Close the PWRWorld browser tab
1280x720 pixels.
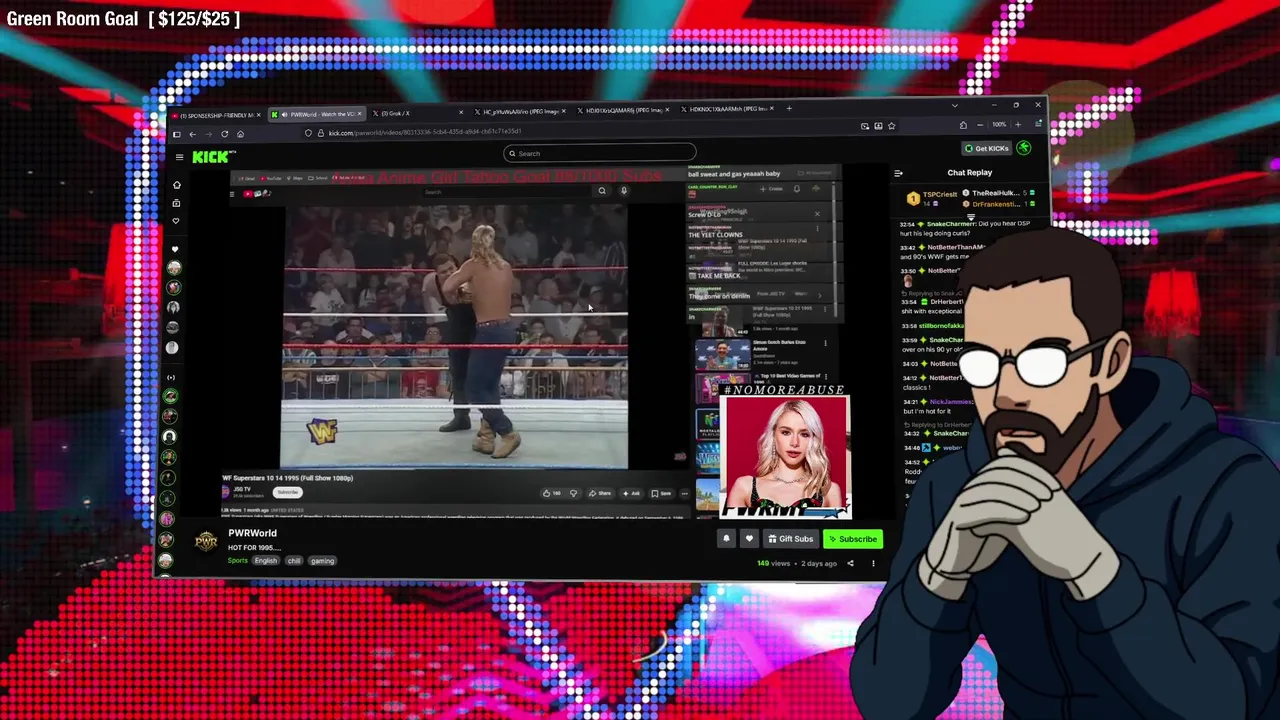coord(360,114)
